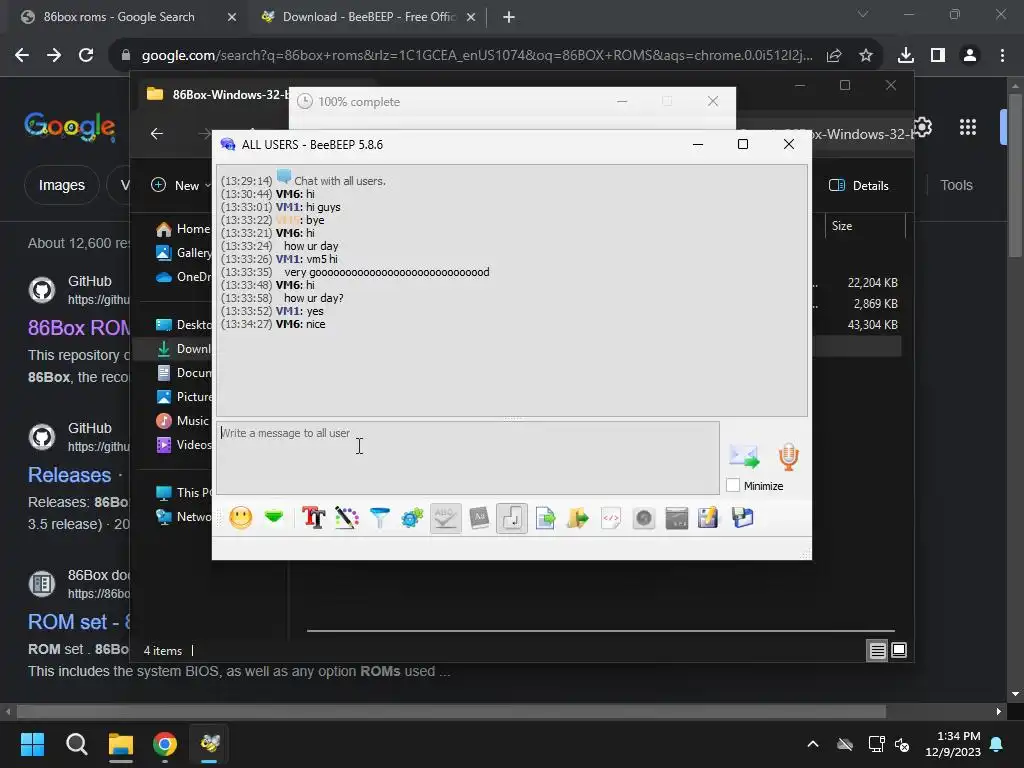
Task: Sort by Size column header in Explorer
Action: (865, 226)
